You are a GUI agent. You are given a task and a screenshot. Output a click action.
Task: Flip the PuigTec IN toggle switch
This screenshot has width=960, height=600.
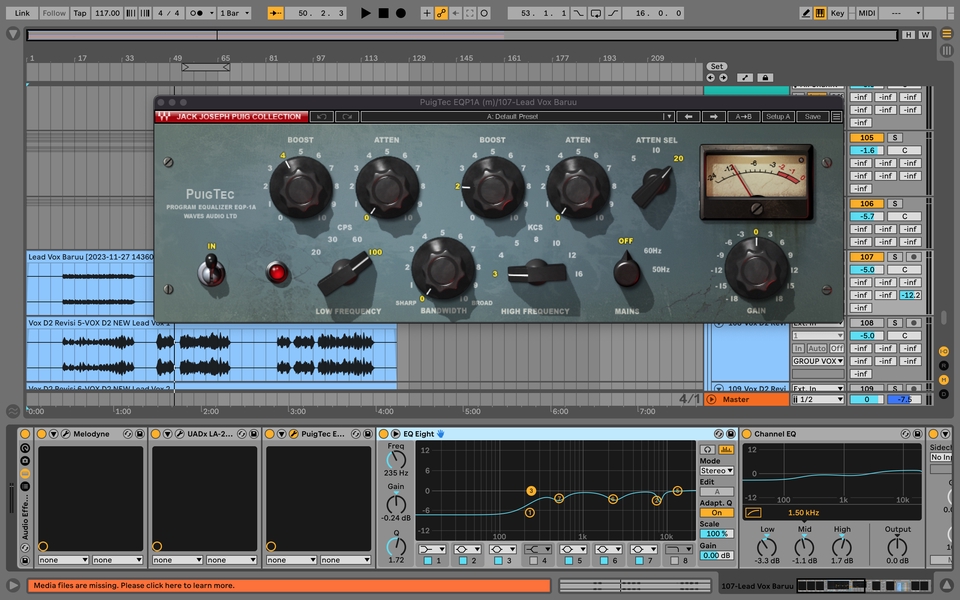click(x=212, y=268)
